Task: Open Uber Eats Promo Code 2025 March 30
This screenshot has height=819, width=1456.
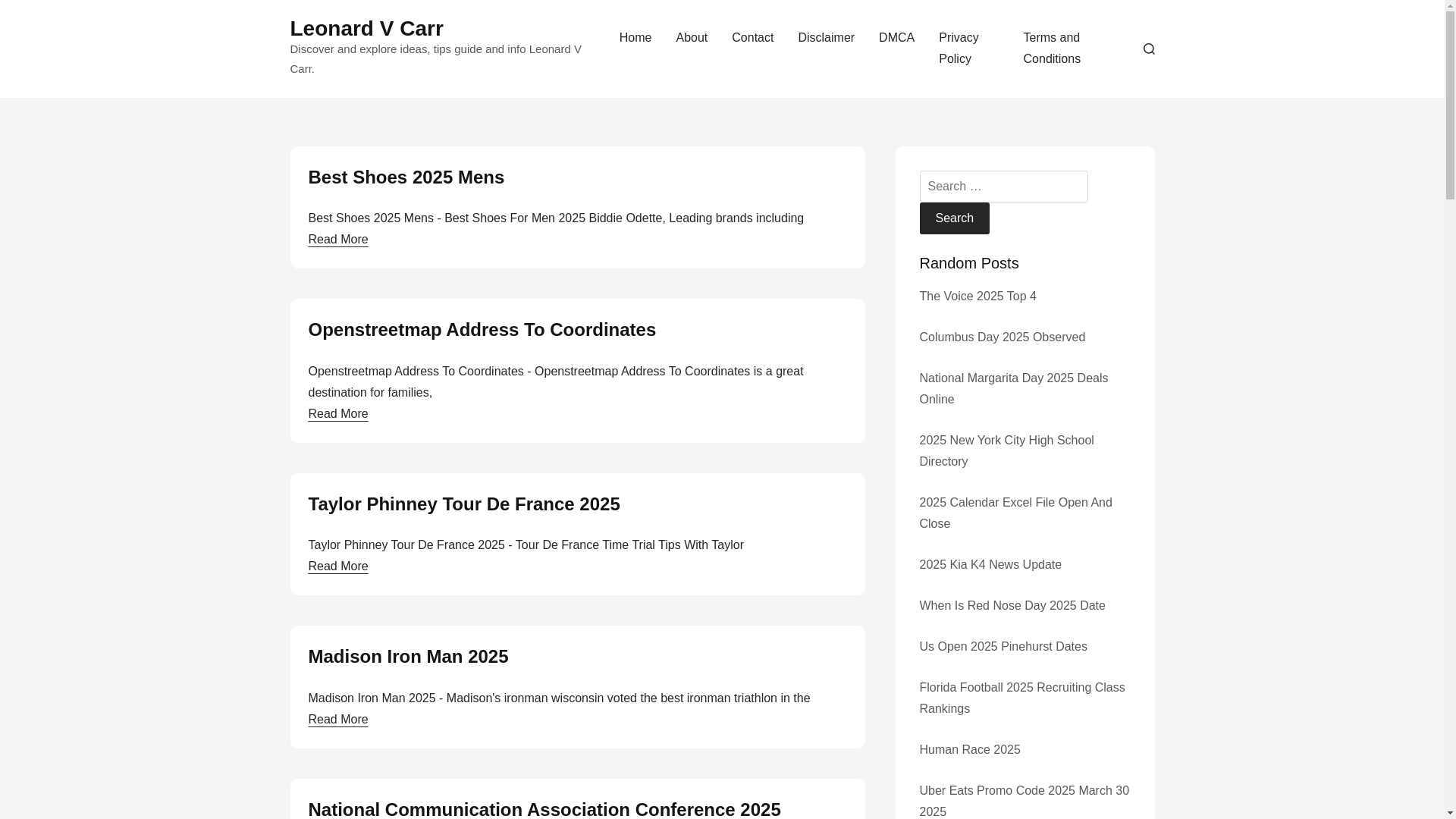Action: [1024, 801]
